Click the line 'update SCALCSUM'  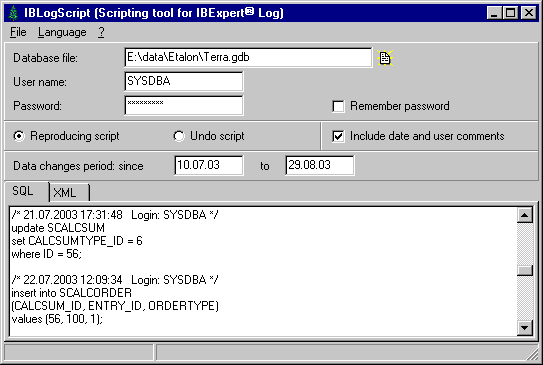pyautogui.click(x=58, y=228)
